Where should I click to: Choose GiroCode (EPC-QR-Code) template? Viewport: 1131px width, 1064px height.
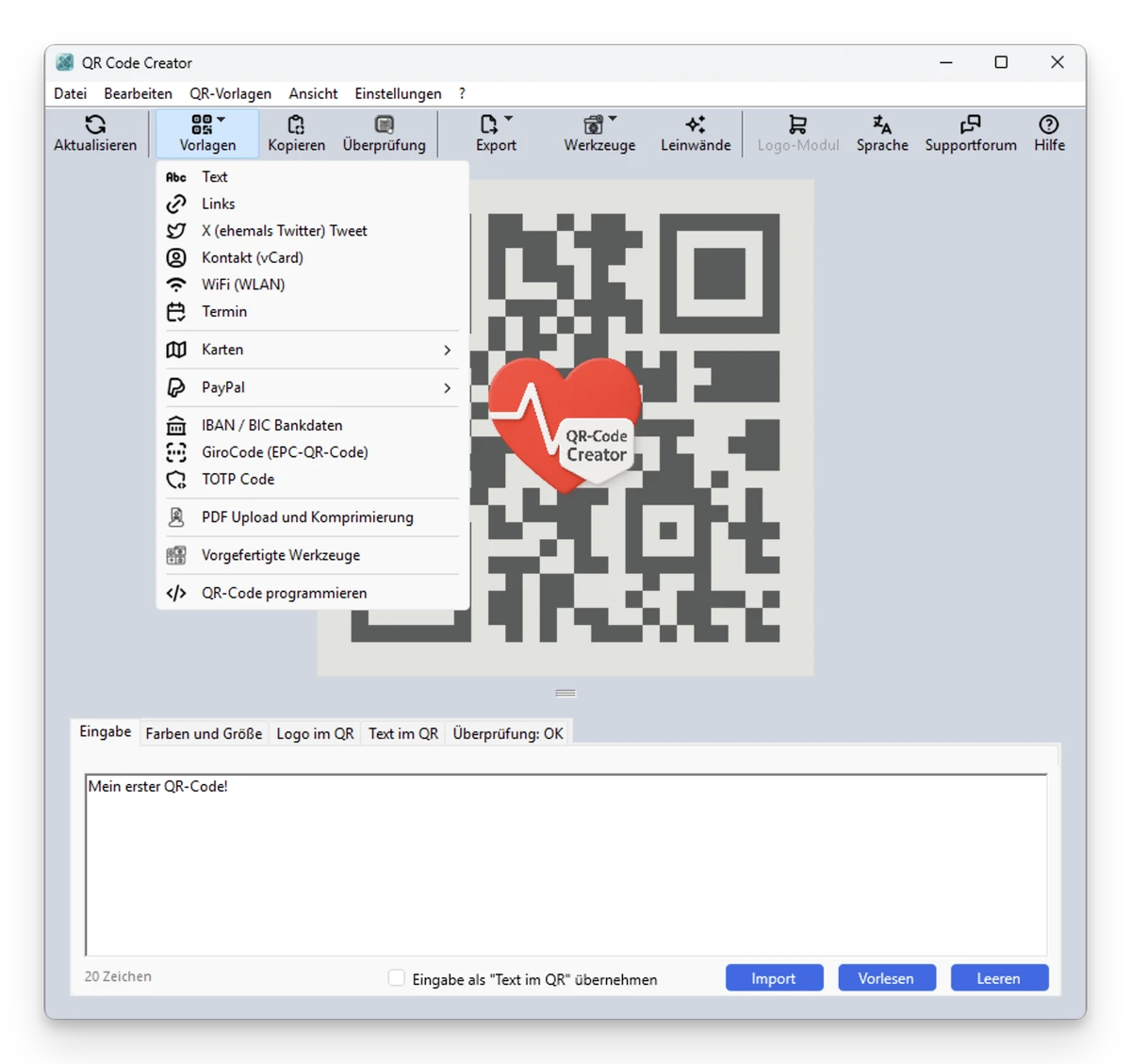[312, 452]
